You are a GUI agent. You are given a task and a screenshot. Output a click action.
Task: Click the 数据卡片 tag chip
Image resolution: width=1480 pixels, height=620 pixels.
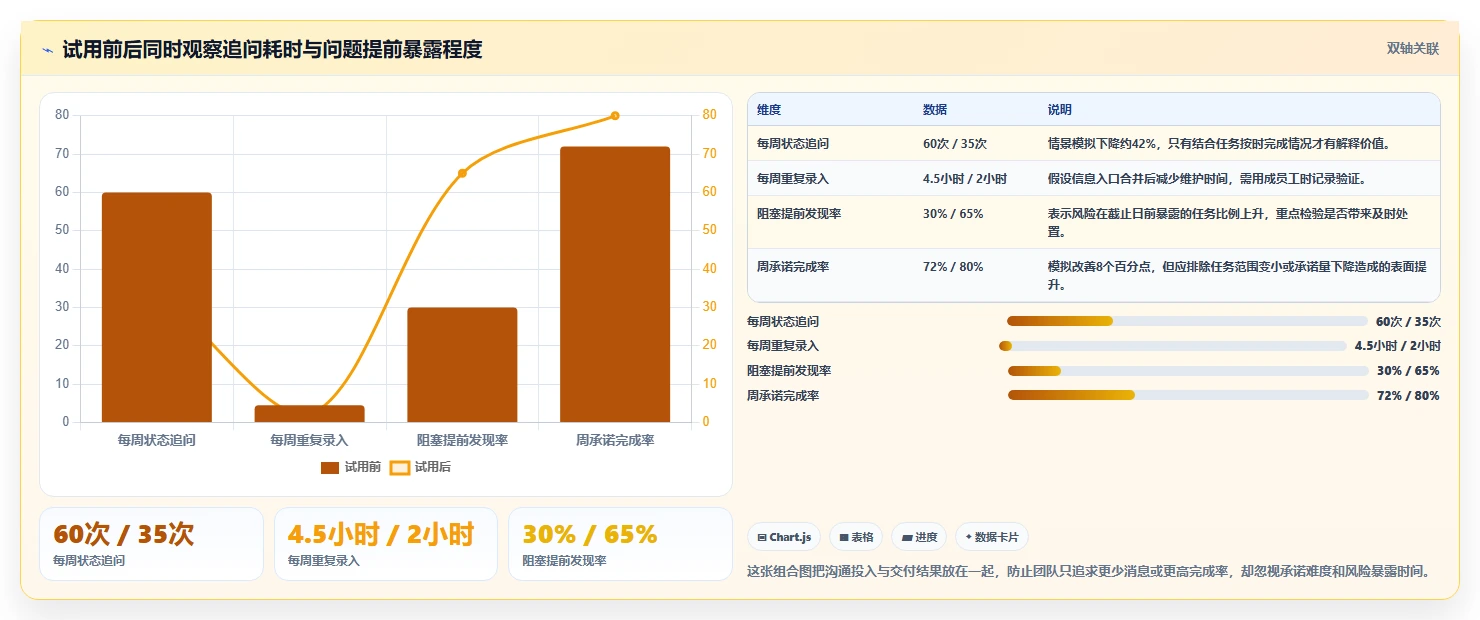tap(992, 537)
